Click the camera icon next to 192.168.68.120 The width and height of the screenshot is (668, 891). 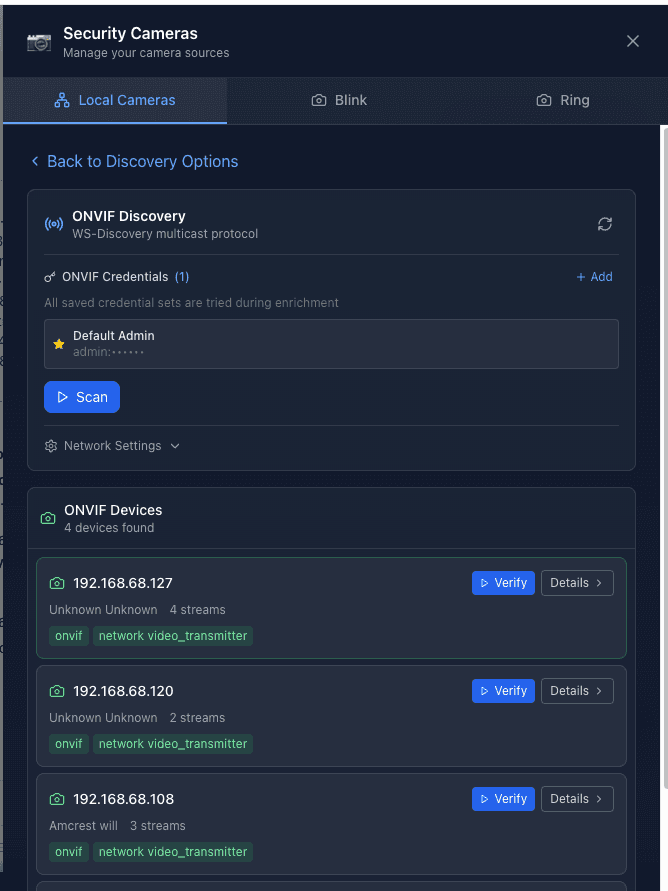[x=57, y=691]
